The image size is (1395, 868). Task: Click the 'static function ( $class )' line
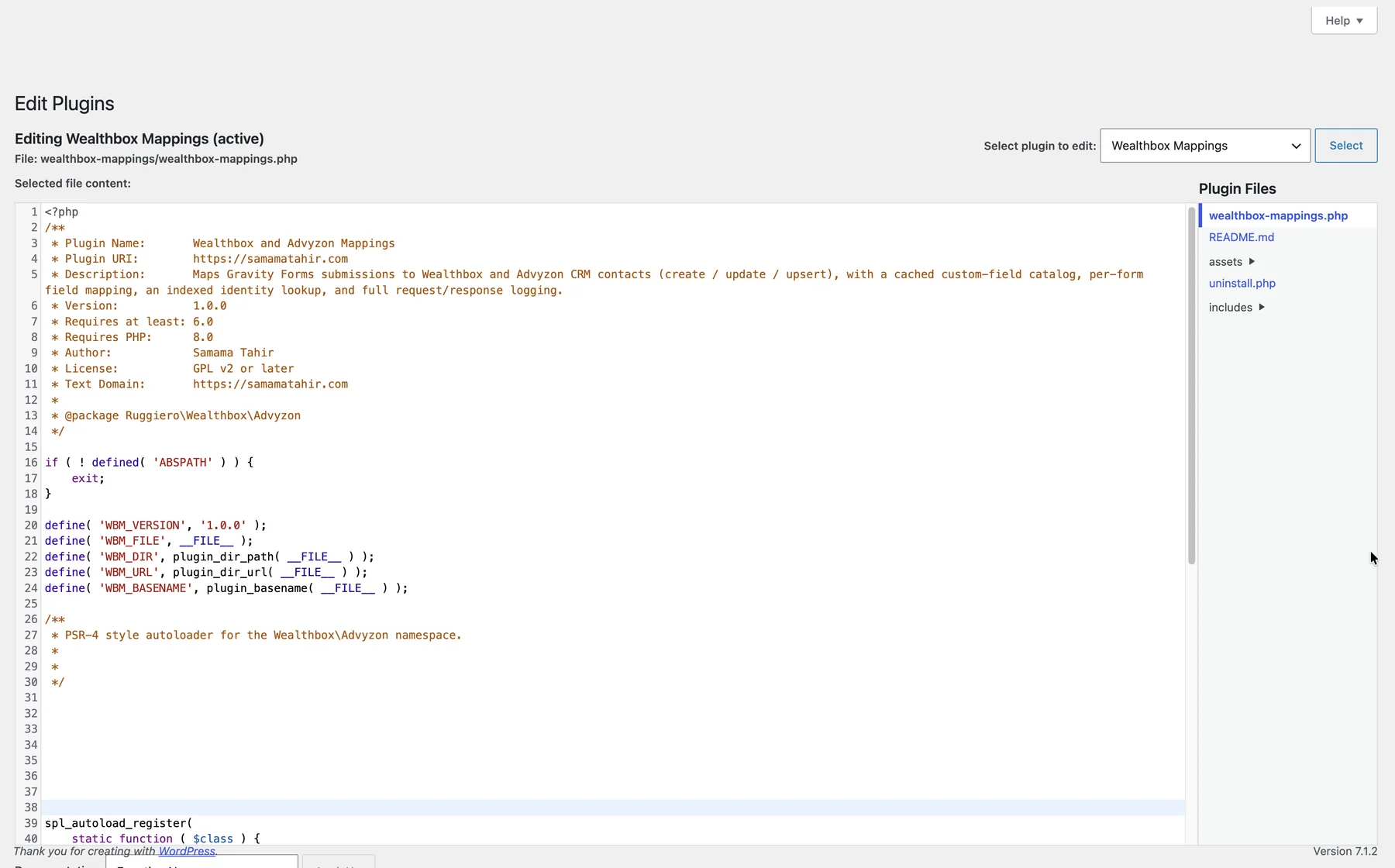tap(166, 839)
